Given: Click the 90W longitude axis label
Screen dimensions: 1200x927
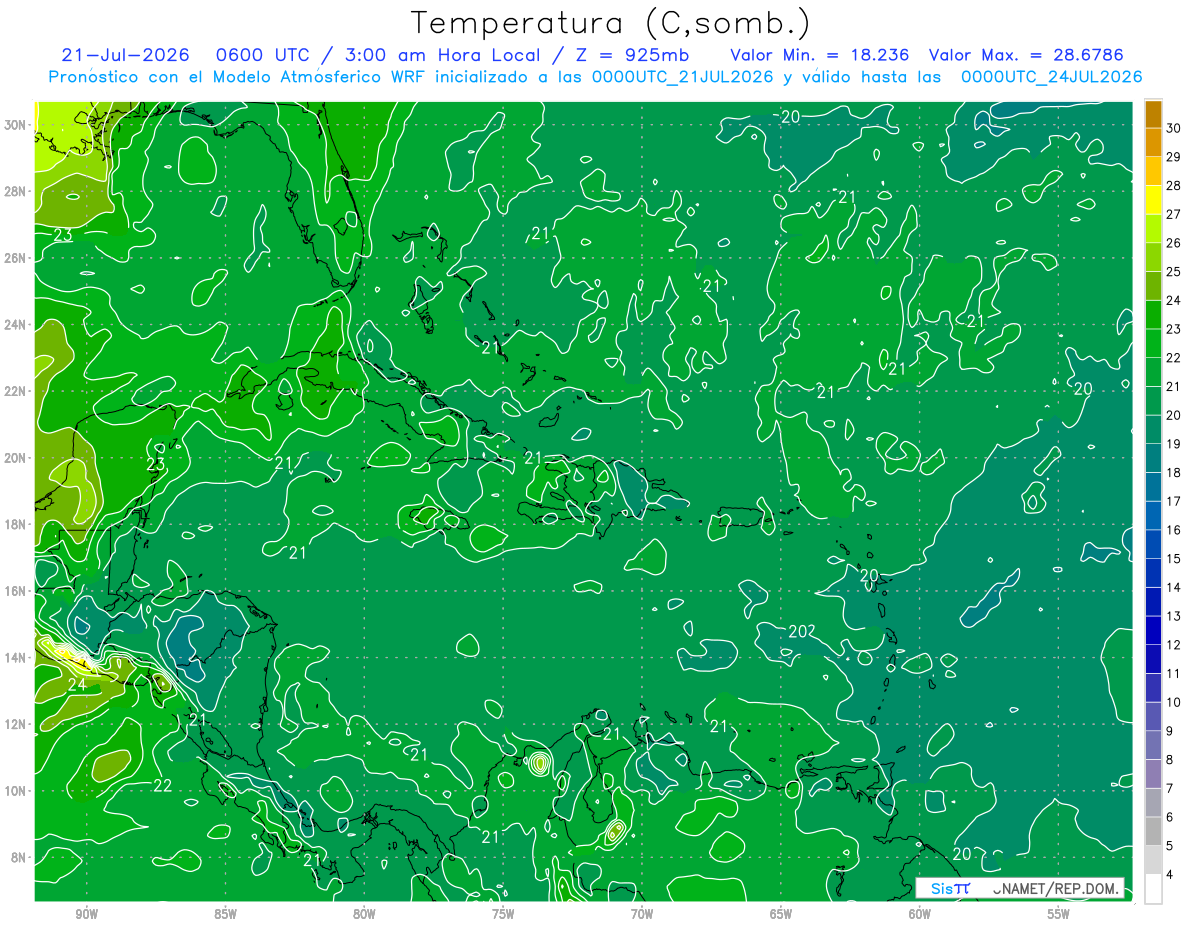Looking at the screenshot, I should pos(86,914).
